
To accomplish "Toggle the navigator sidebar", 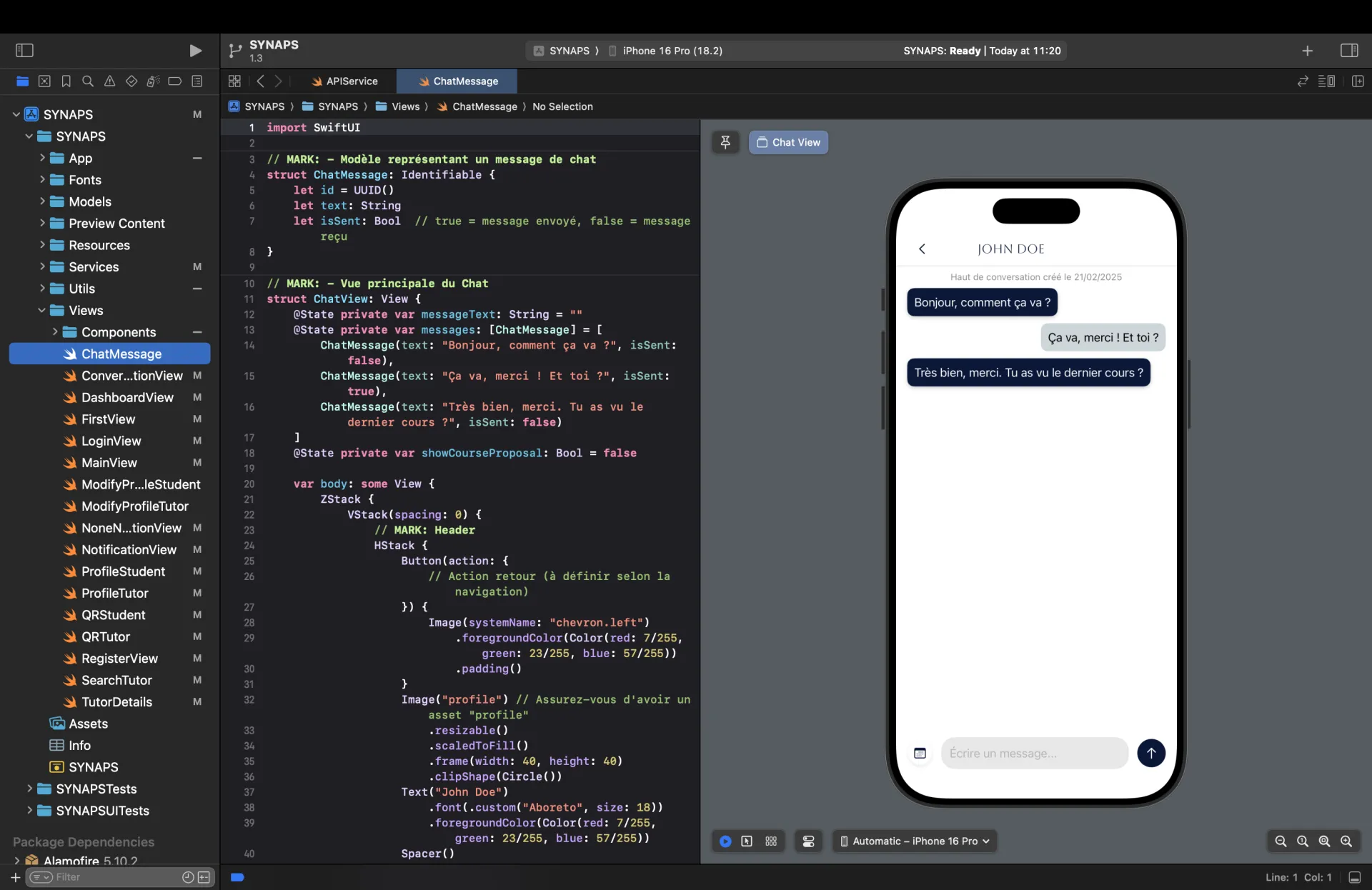I will point(25,50).
